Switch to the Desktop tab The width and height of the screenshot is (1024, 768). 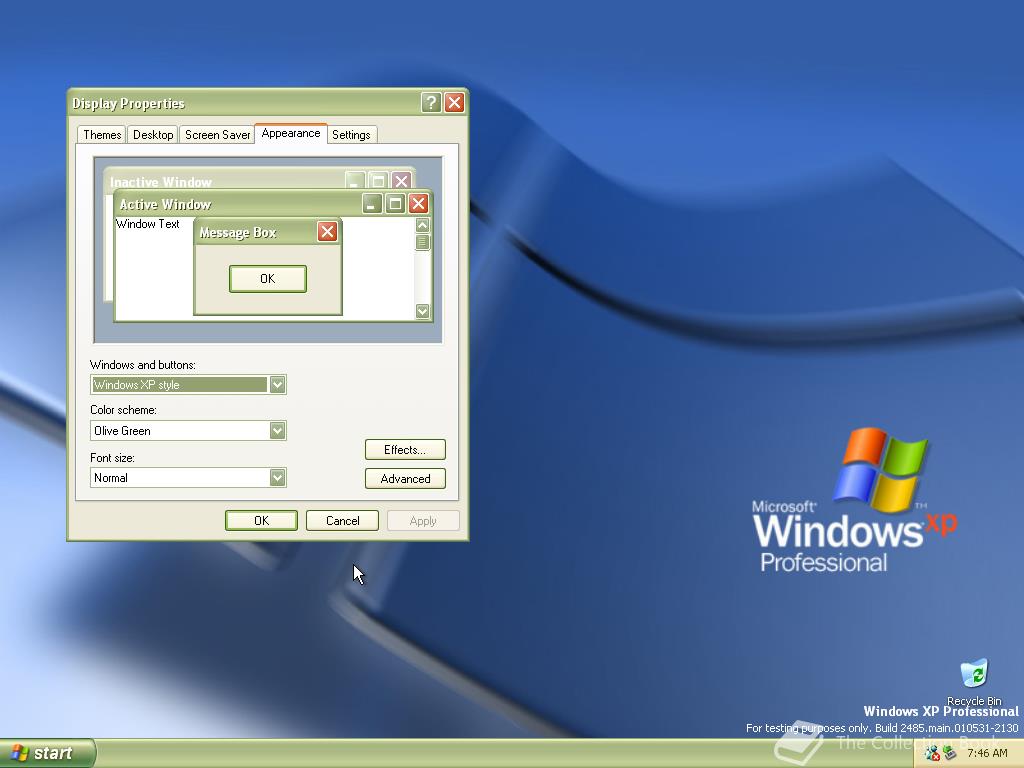pos(153,135)
